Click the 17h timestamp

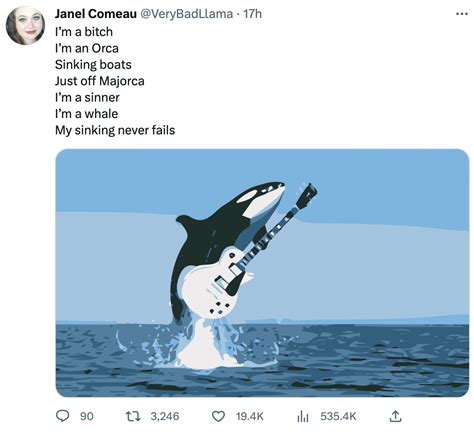[253, 14]
